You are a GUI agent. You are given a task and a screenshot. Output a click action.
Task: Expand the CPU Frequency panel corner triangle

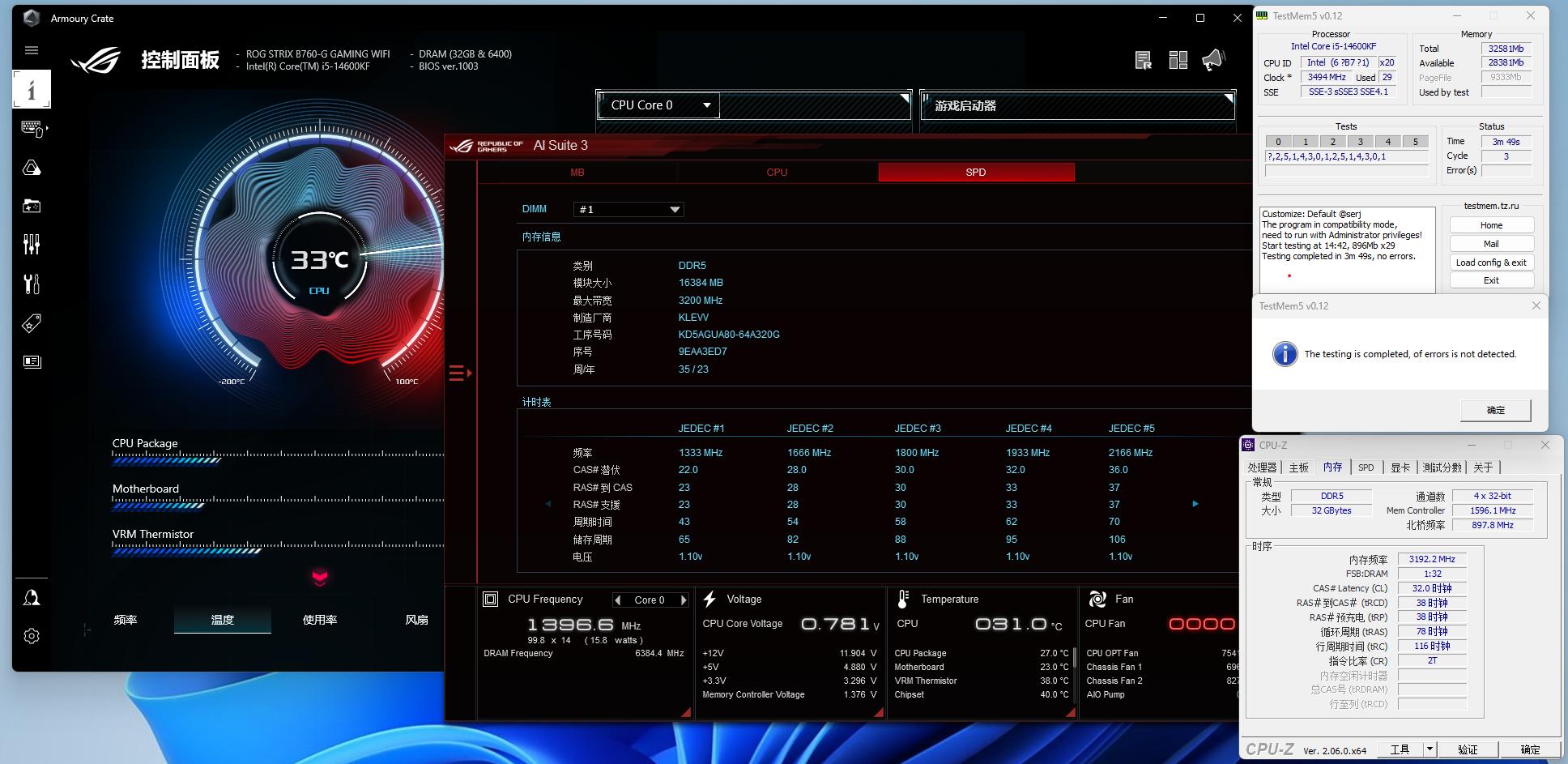tap(686, 712)
